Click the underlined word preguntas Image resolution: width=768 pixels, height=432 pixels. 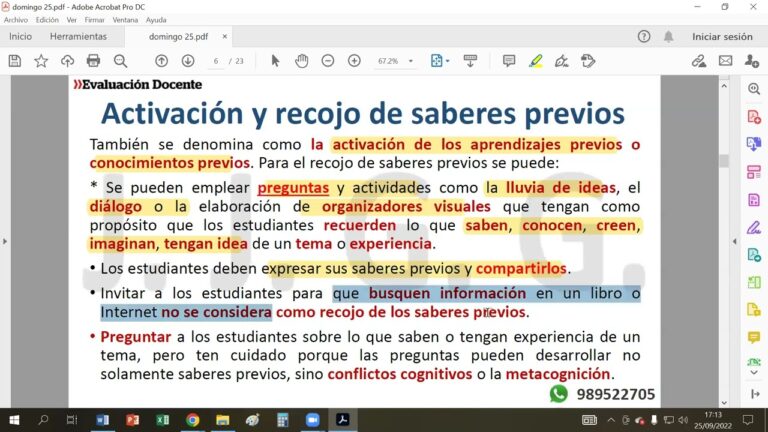[293, 188]
